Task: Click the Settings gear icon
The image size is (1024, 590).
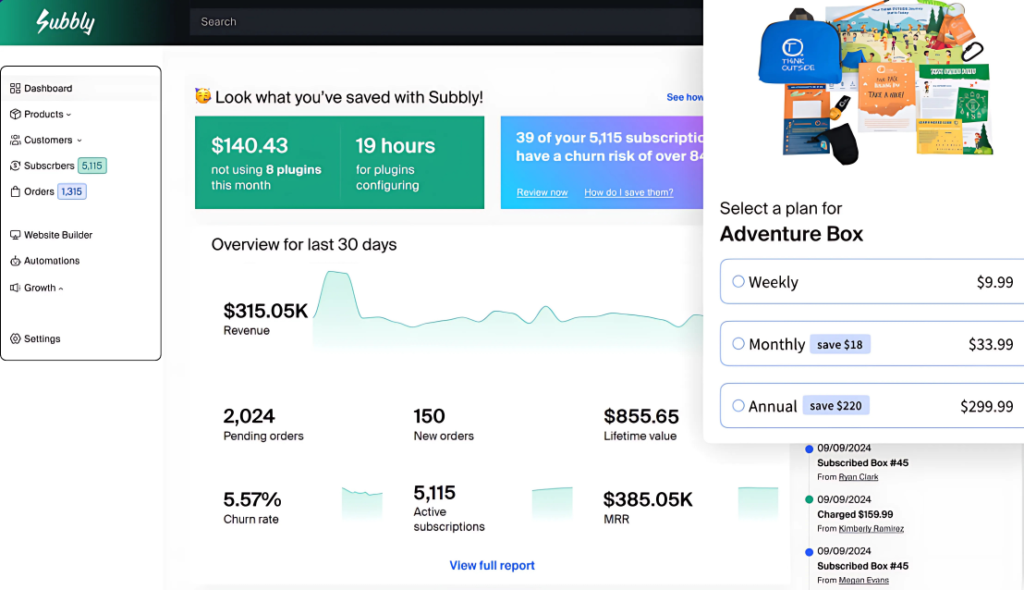Action: click(x=15, y=338)
